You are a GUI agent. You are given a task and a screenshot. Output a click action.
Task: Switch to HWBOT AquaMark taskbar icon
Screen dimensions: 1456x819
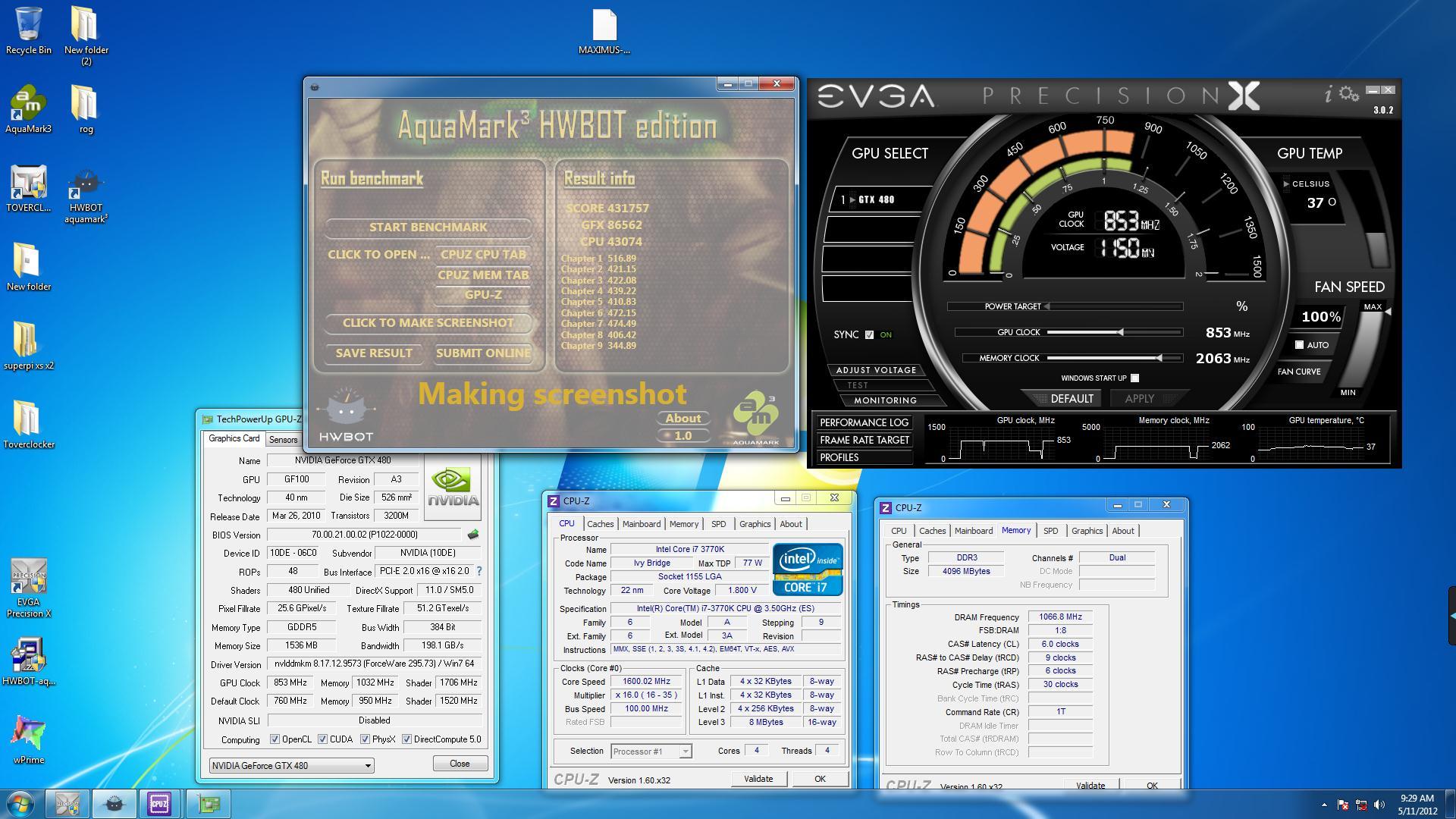click(114, 803)
